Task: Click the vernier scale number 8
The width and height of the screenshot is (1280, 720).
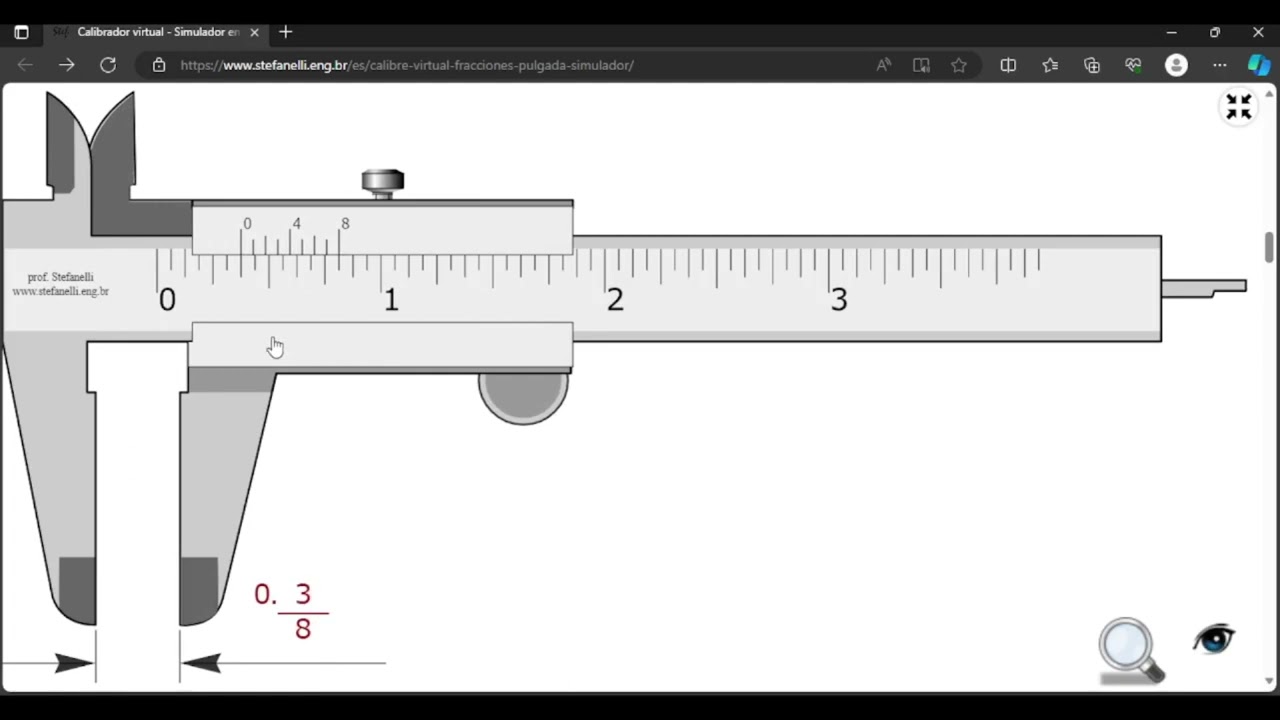Action: pos(345,224)
